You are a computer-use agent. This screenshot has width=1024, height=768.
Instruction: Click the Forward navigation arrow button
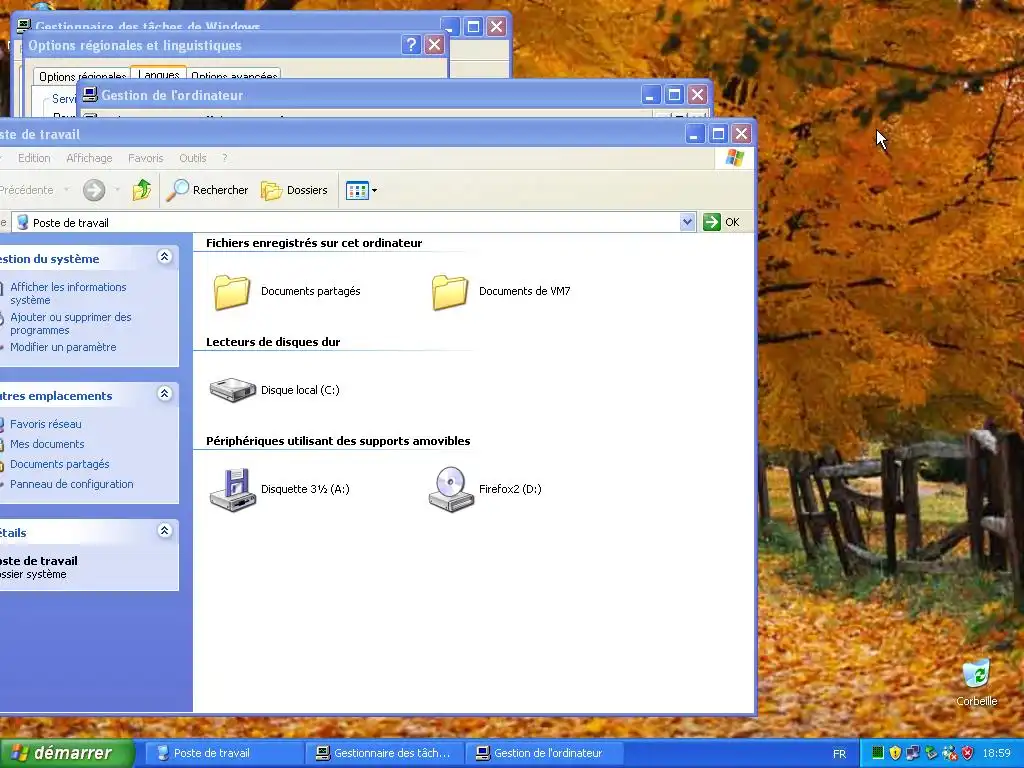pos(94,190)
